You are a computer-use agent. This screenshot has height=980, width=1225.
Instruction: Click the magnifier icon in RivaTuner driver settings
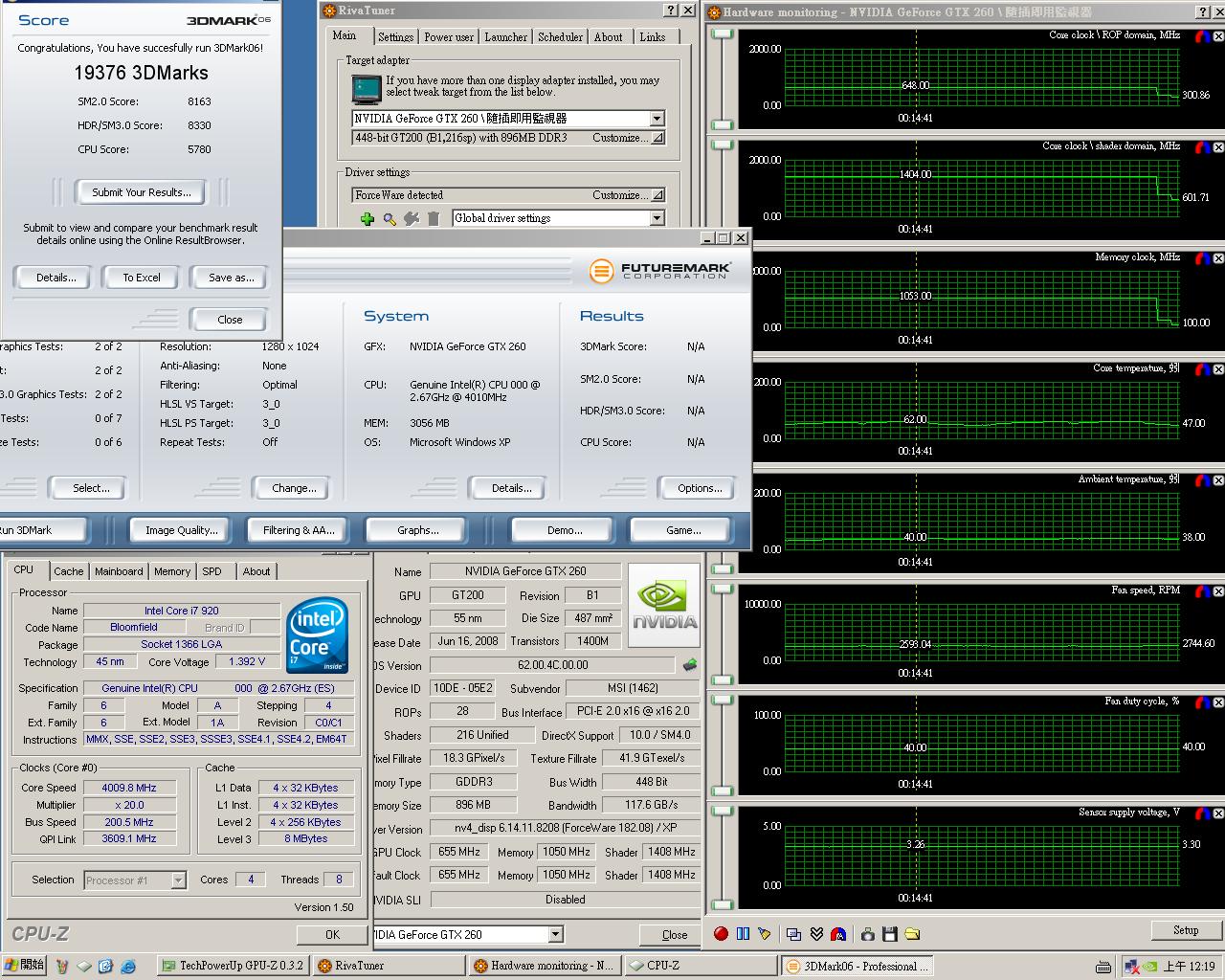click(x=390, y=219)
